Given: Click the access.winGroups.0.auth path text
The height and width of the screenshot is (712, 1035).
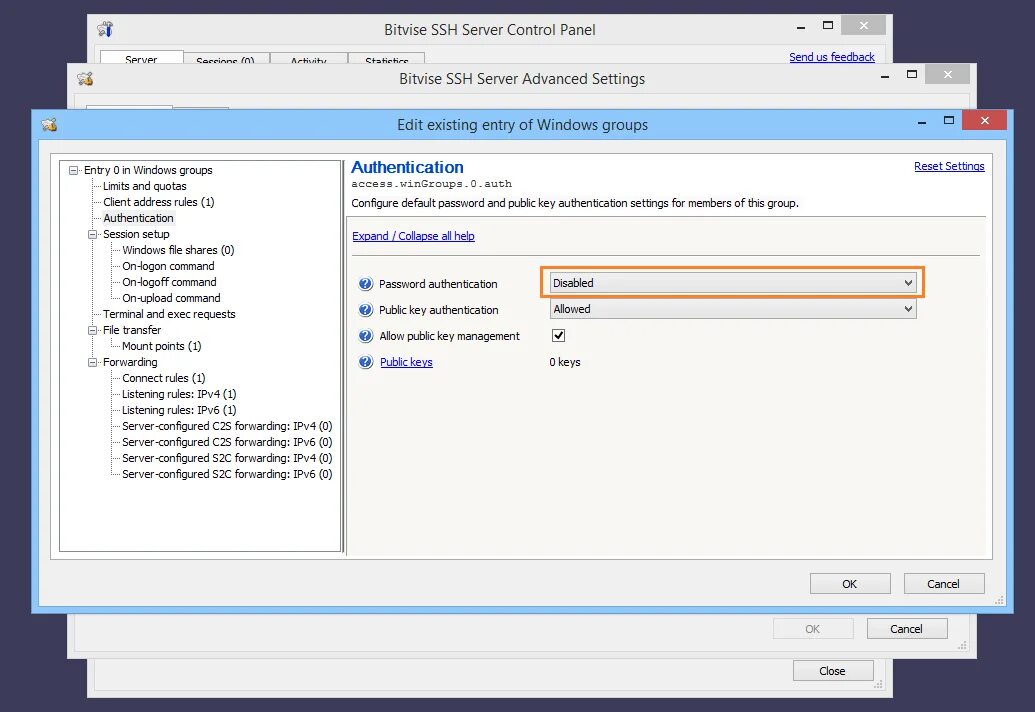Looking at the screenshot, I should click(x=431, y=184).
